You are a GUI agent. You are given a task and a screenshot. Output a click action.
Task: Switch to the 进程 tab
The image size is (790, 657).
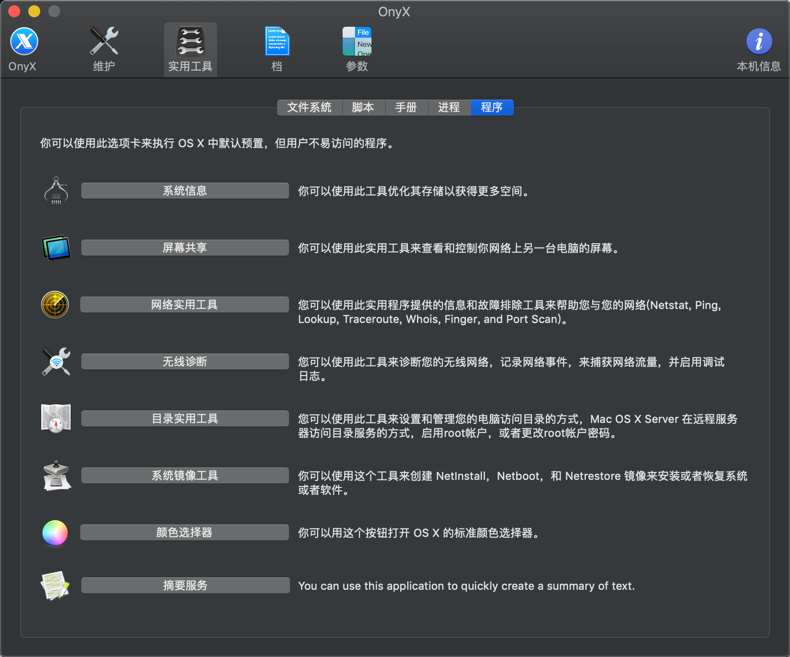point(449,107)
